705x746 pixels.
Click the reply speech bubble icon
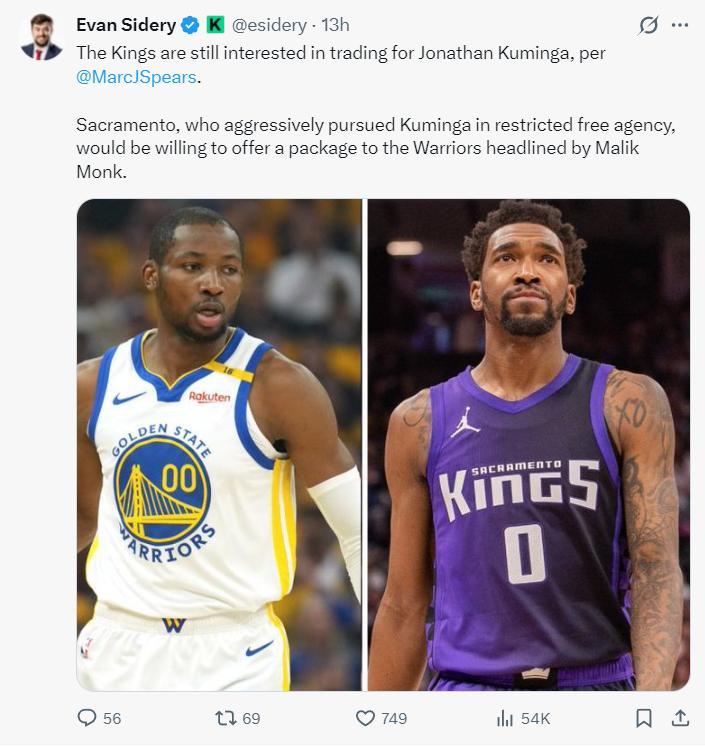(88, 718)
